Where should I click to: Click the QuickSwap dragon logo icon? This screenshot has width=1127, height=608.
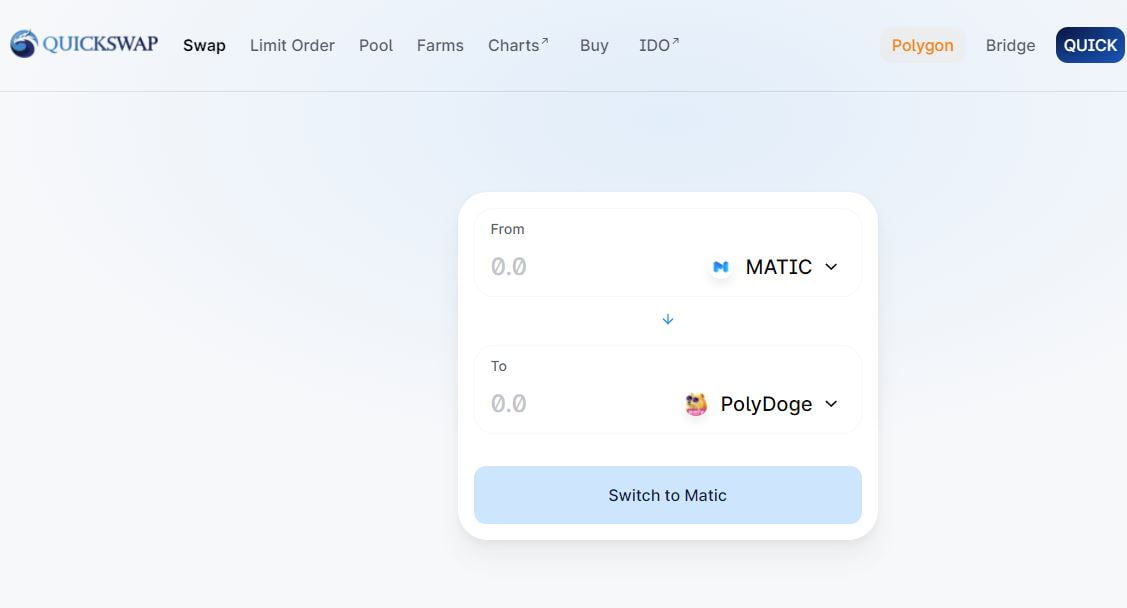[x=24, y=45]
